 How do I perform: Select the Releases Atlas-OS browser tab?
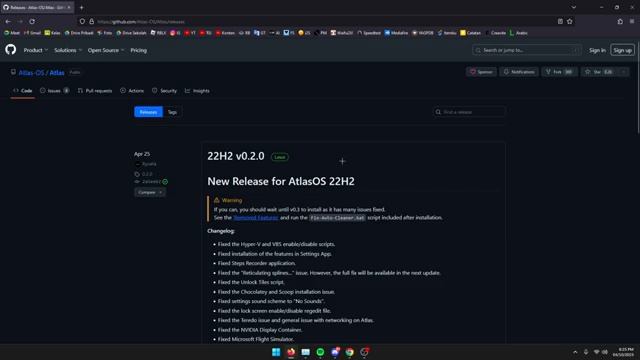37,7
